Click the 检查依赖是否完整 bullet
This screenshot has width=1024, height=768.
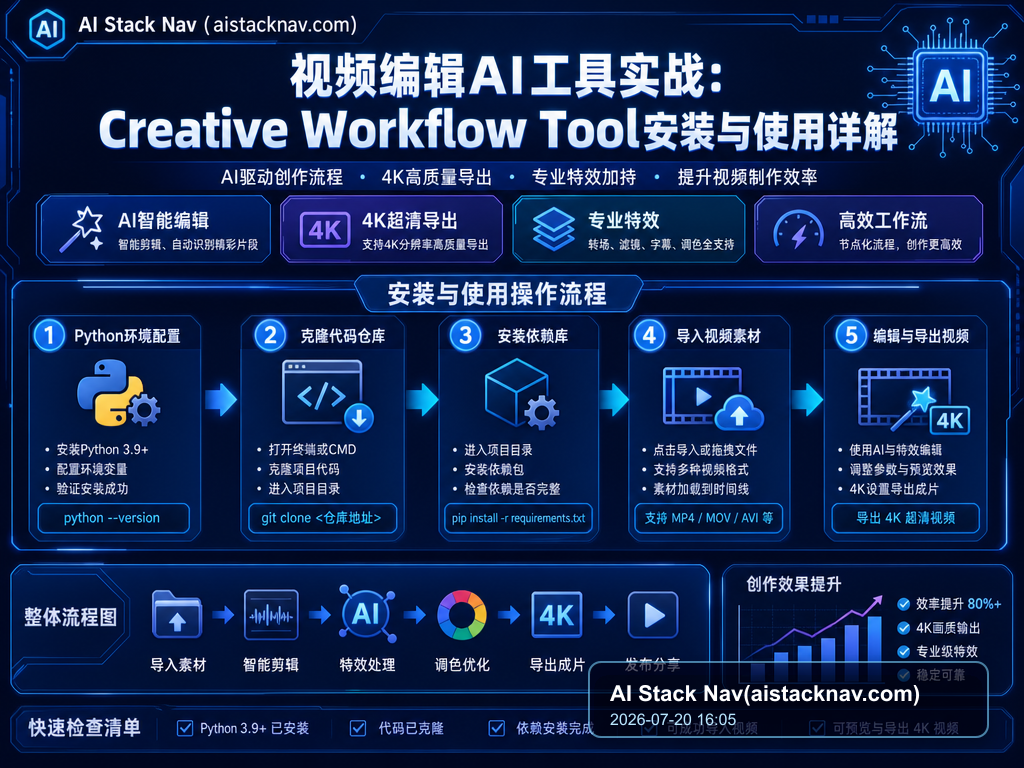pos(512,488)
